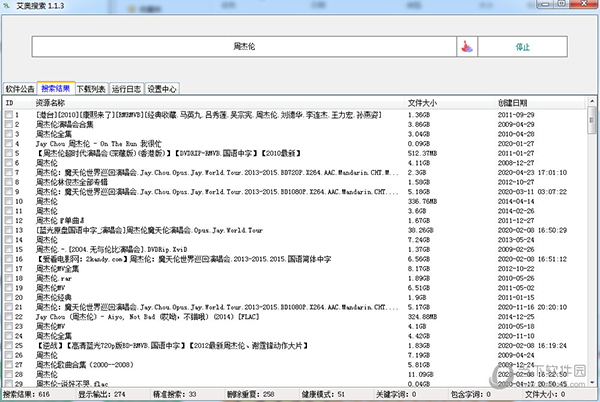Tick the checkbox for row 22
Screen dimensions: 600x402
pyautogui.click(x=8, y=317)
